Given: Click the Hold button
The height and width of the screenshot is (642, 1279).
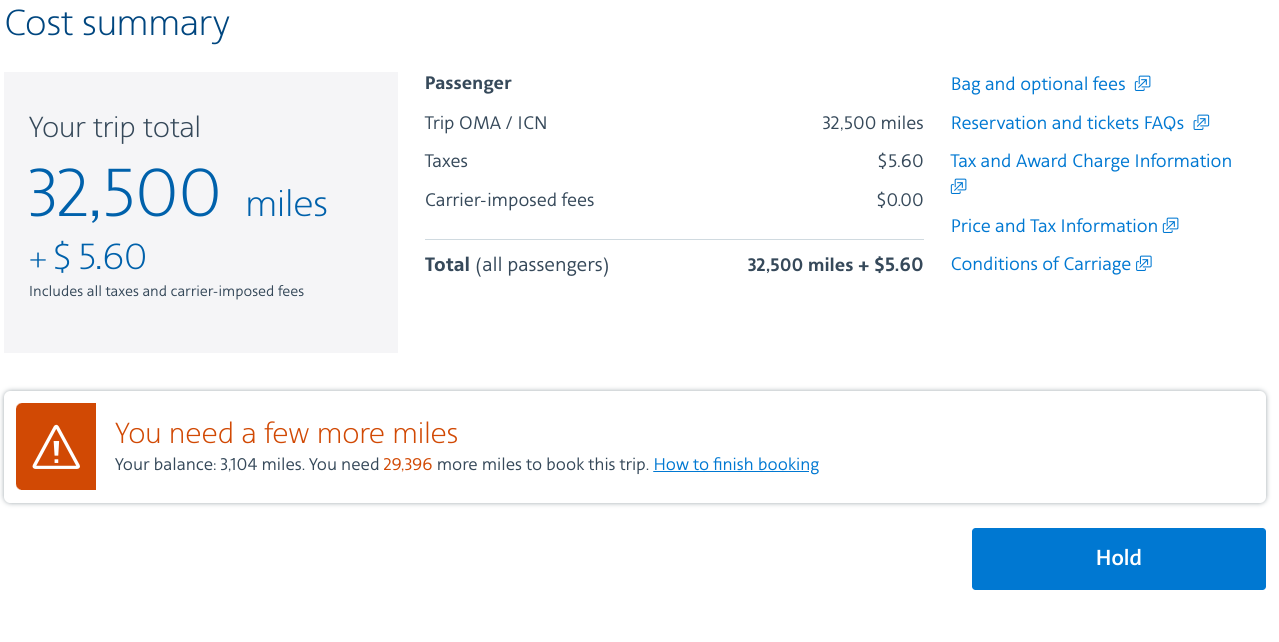Looking at the screenshot, I should click(1119, 559).
